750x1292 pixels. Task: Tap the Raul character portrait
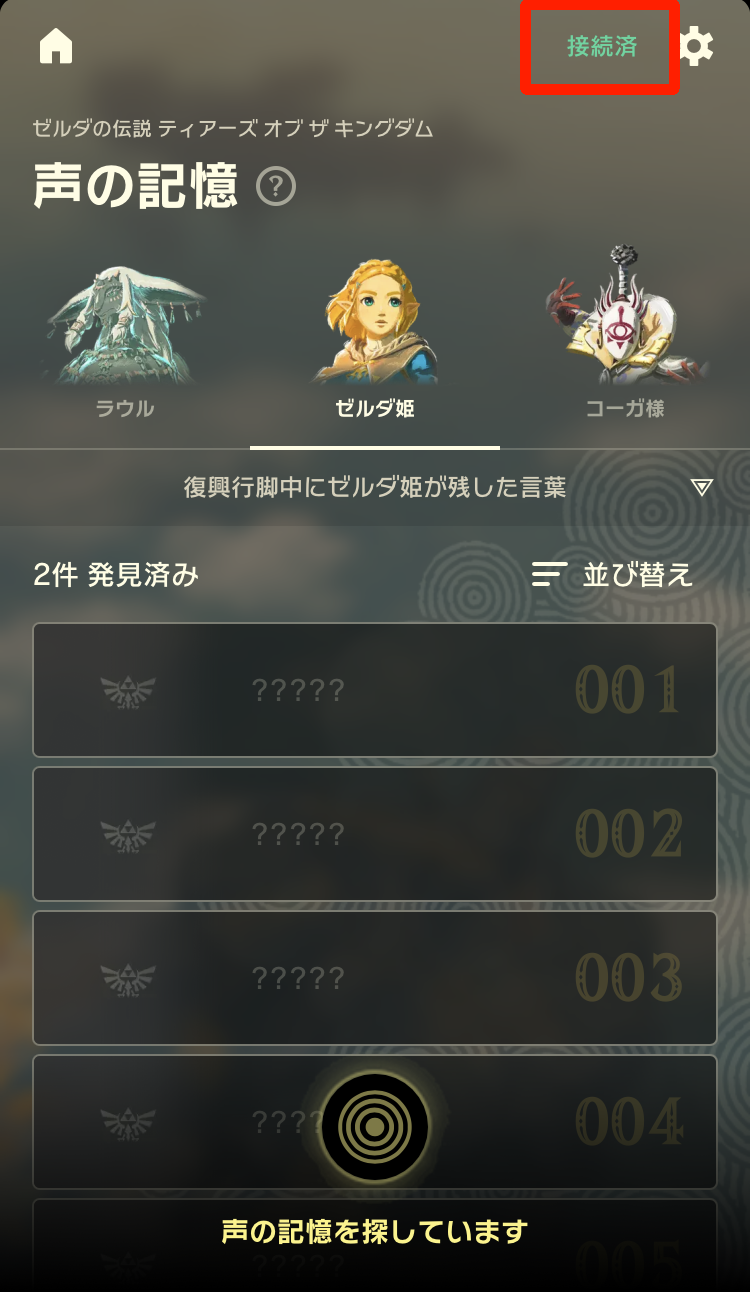tap(125, 323)
